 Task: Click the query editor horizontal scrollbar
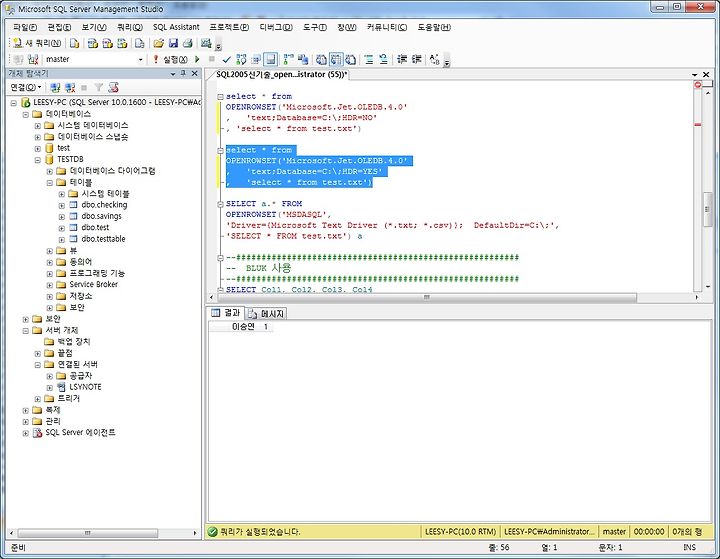coord(427,298)
